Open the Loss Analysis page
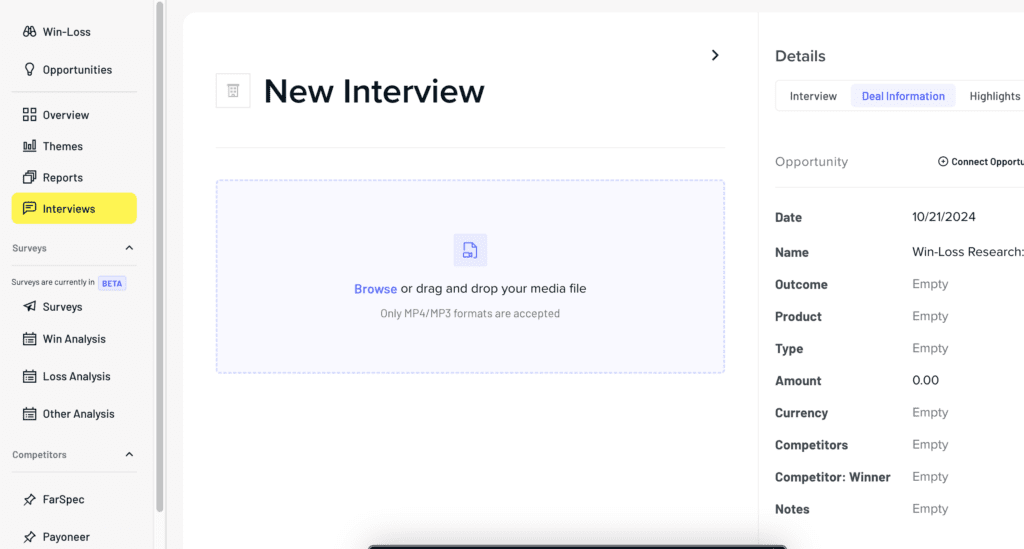The width and height of the screenshot is (1024, 549). pos(76,377)
